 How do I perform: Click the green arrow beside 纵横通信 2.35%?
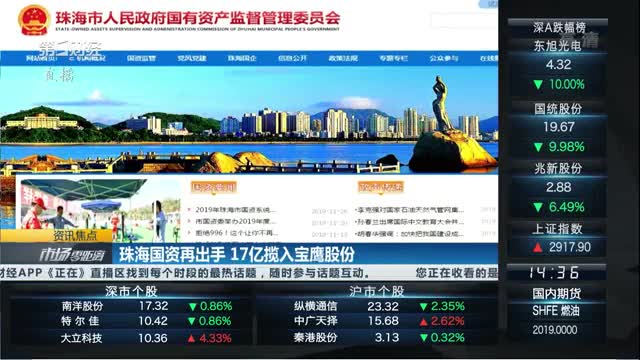(x=424, y=306)
